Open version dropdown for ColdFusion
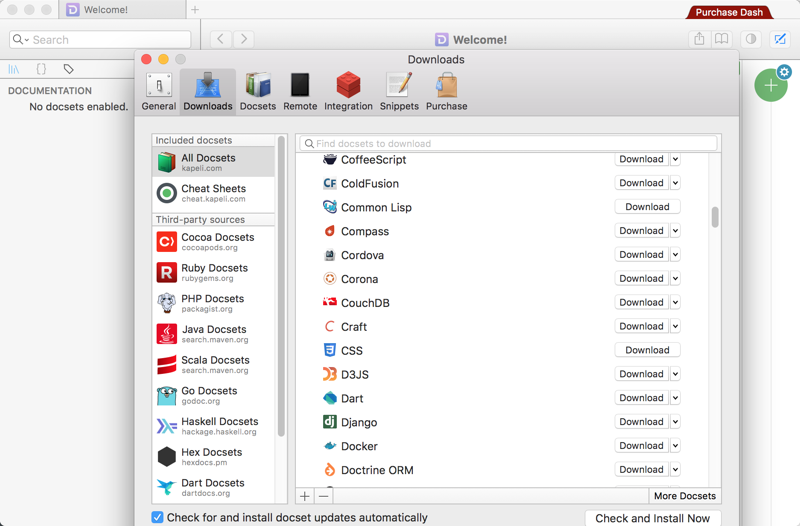This screenshot has width=800, height=526. pos(675,183)
